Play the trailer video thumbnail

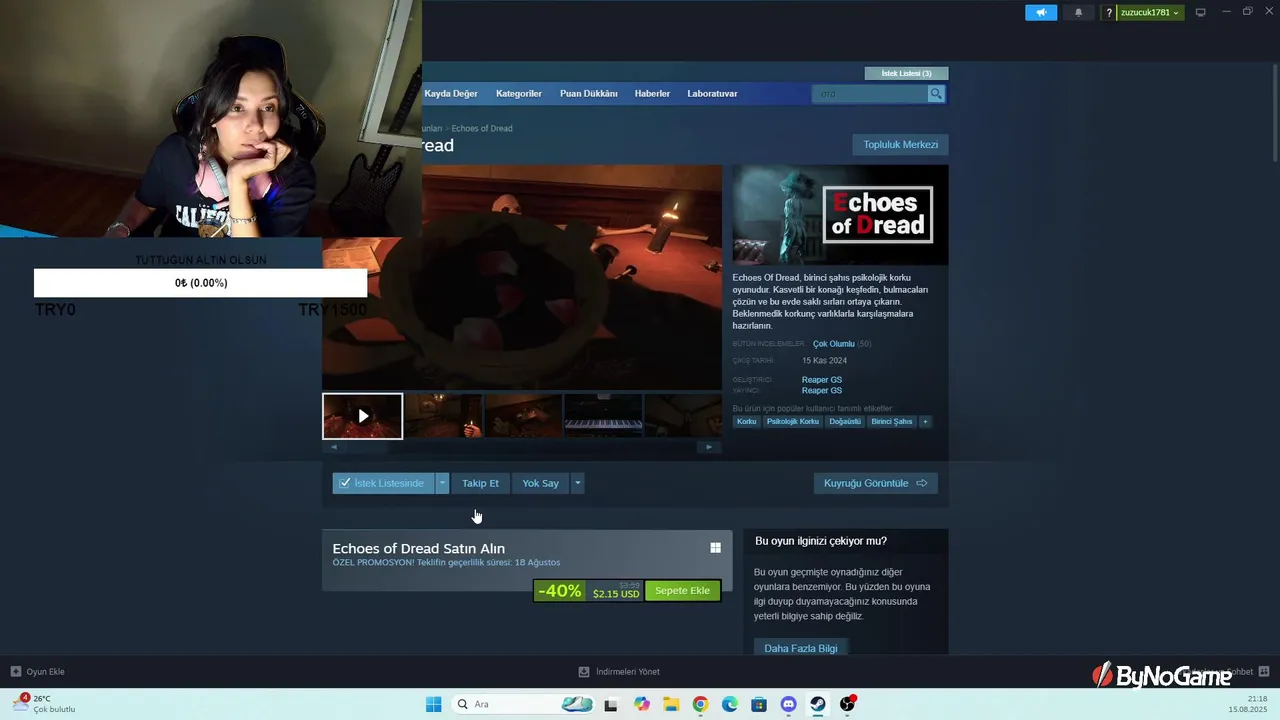click(x=362, y=416)
